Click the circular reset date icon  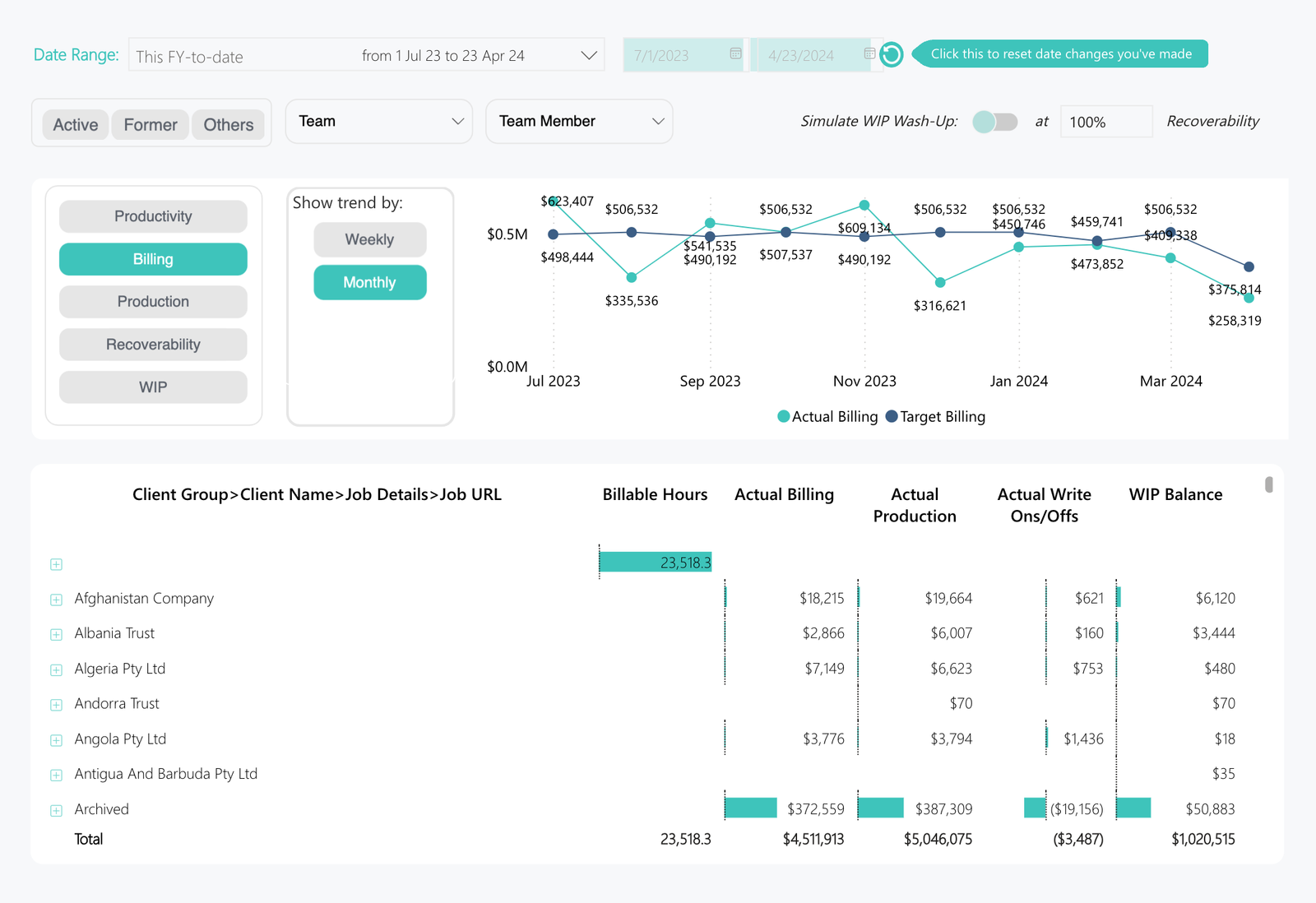[x=891, y=55]
